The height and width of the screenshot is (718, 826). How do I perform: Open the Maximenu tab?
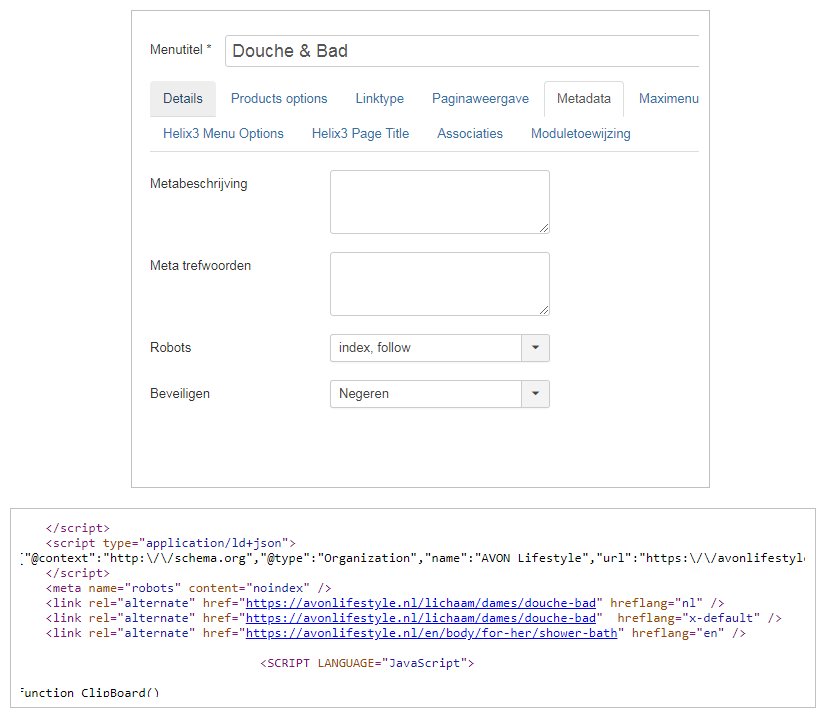(x=668, y=99)
